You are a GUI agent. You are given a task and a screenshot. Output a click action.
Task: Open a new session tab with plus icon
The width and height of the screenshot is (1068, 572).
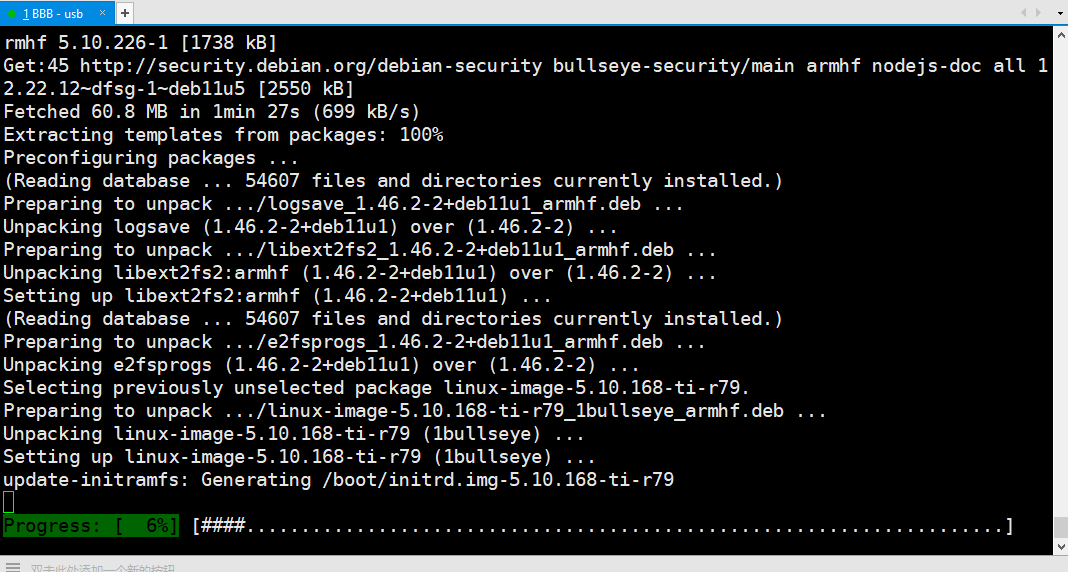(x=125, y=13)
